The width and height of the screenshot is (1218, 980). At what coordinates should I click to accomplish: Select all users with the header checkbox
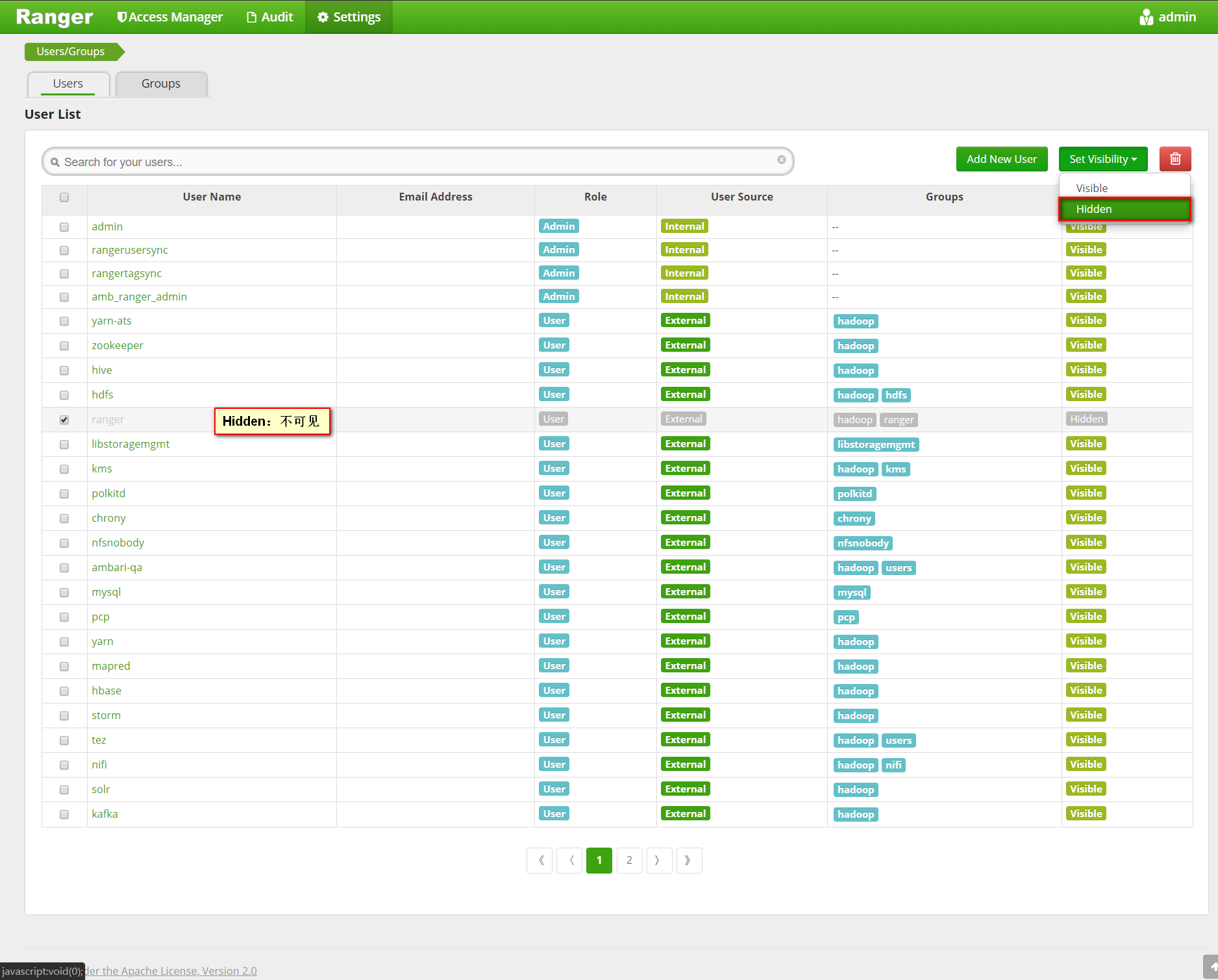[64, 197]
